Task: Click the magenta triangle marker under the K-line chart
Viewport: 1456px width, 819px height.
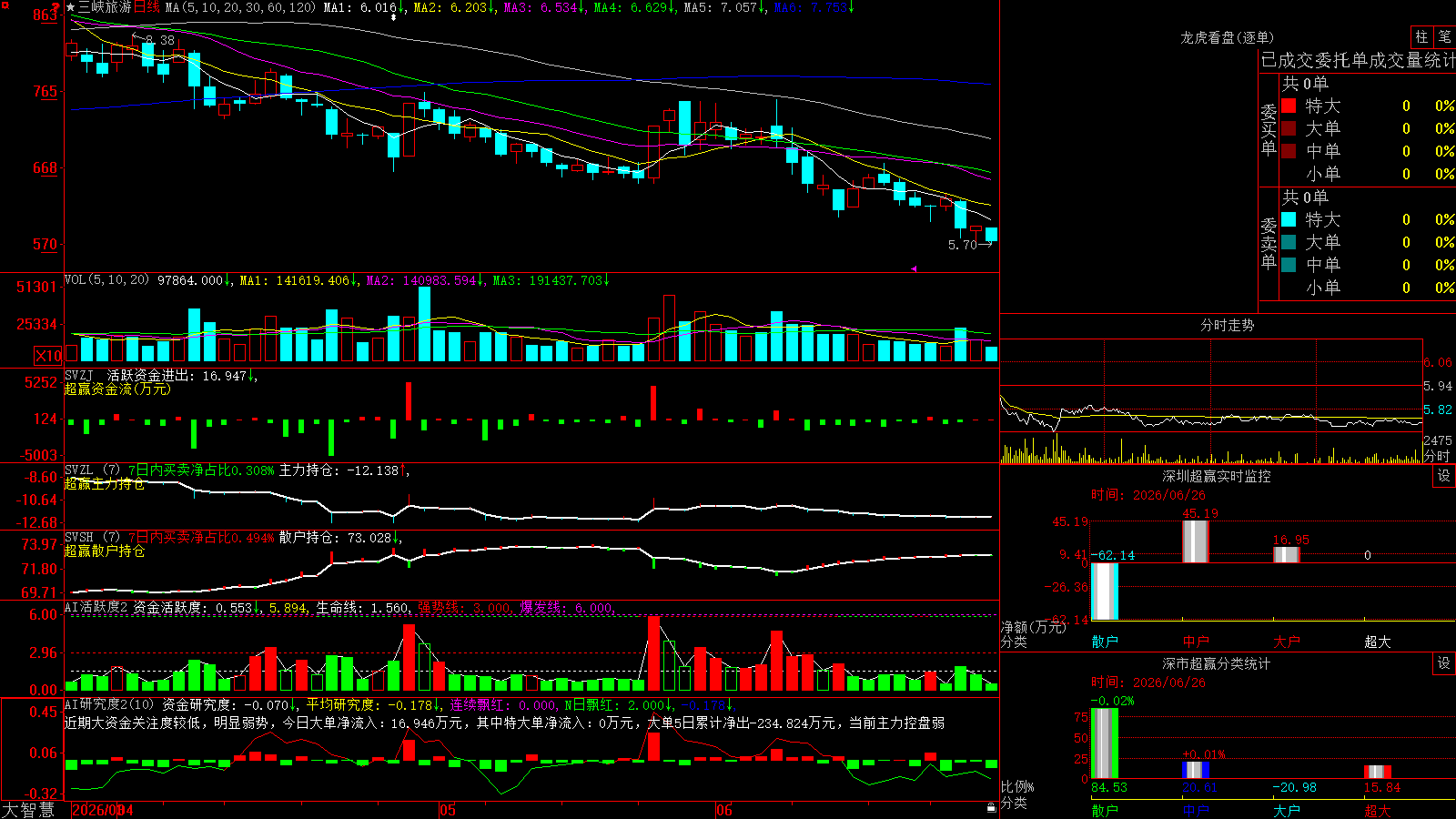Action: 914,268
